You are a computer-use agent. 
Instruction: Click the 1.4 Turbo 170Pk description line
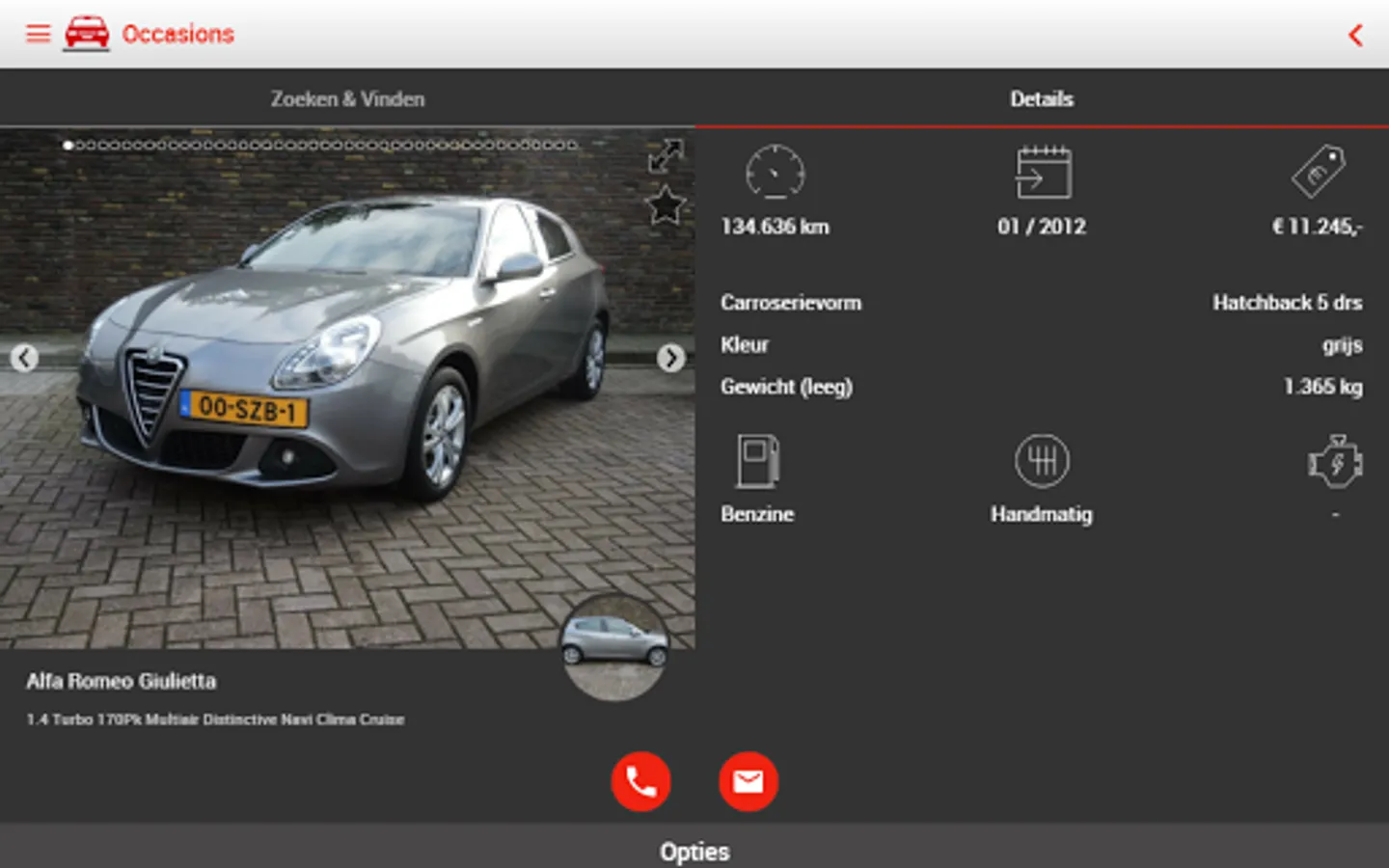(215, 719)
